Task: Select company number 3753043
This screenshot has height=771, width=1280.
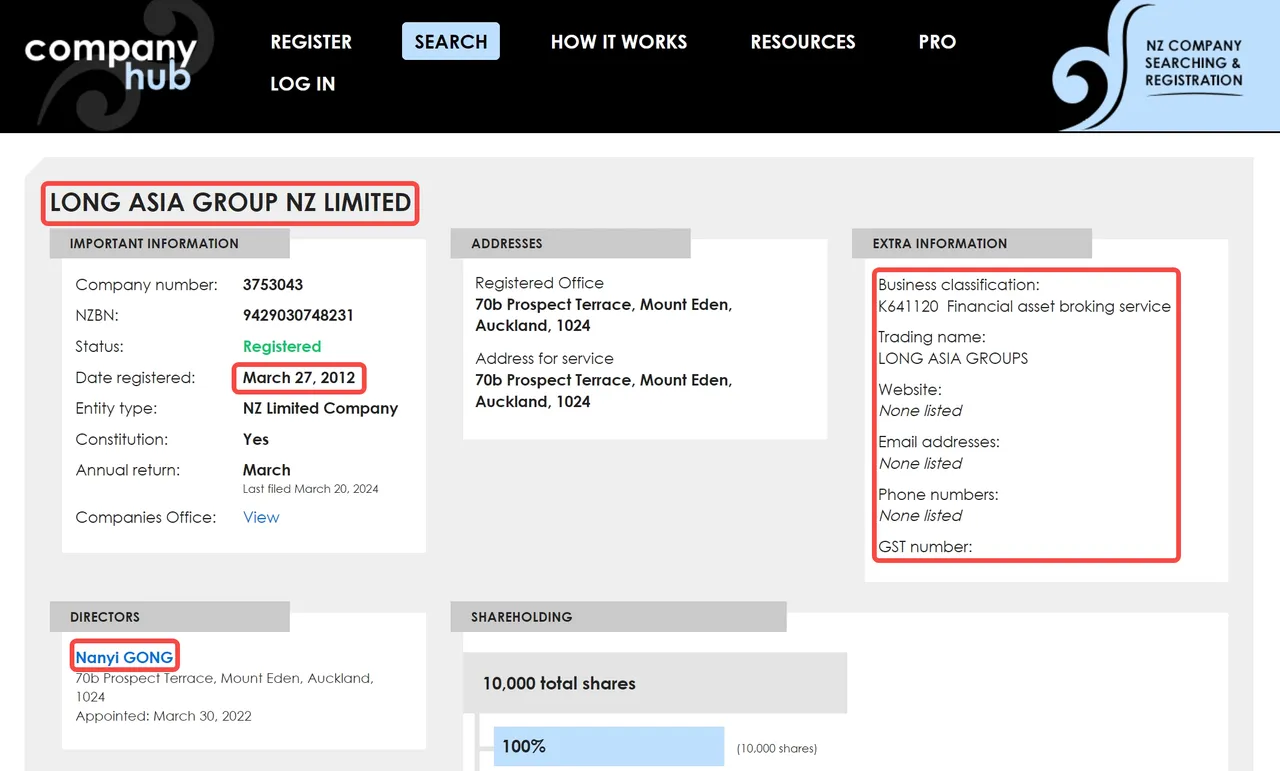Action: click(x=273, y=285)
